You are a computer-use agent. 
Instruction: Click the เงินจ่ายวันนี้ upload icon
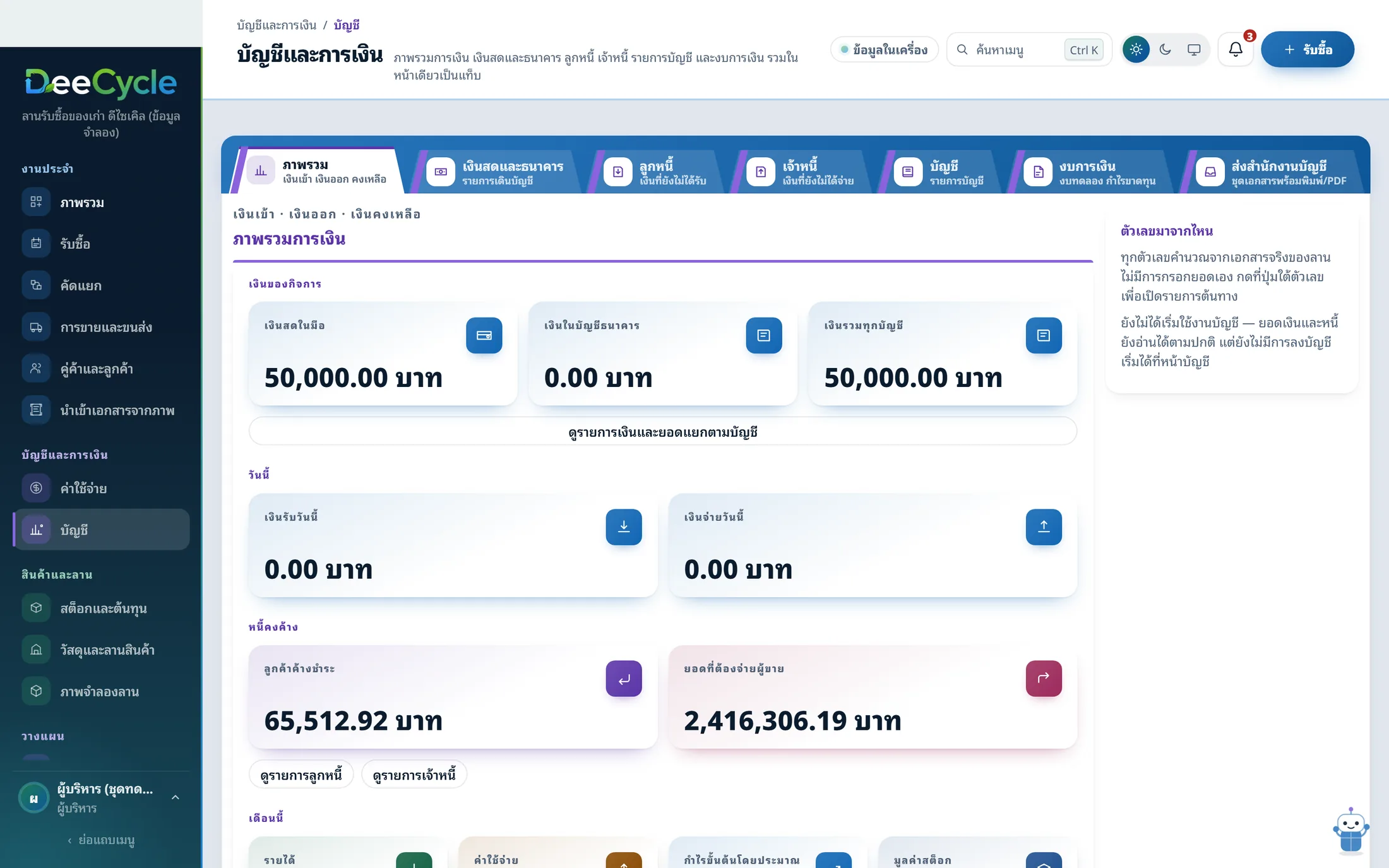click(x=1044, y=526)
